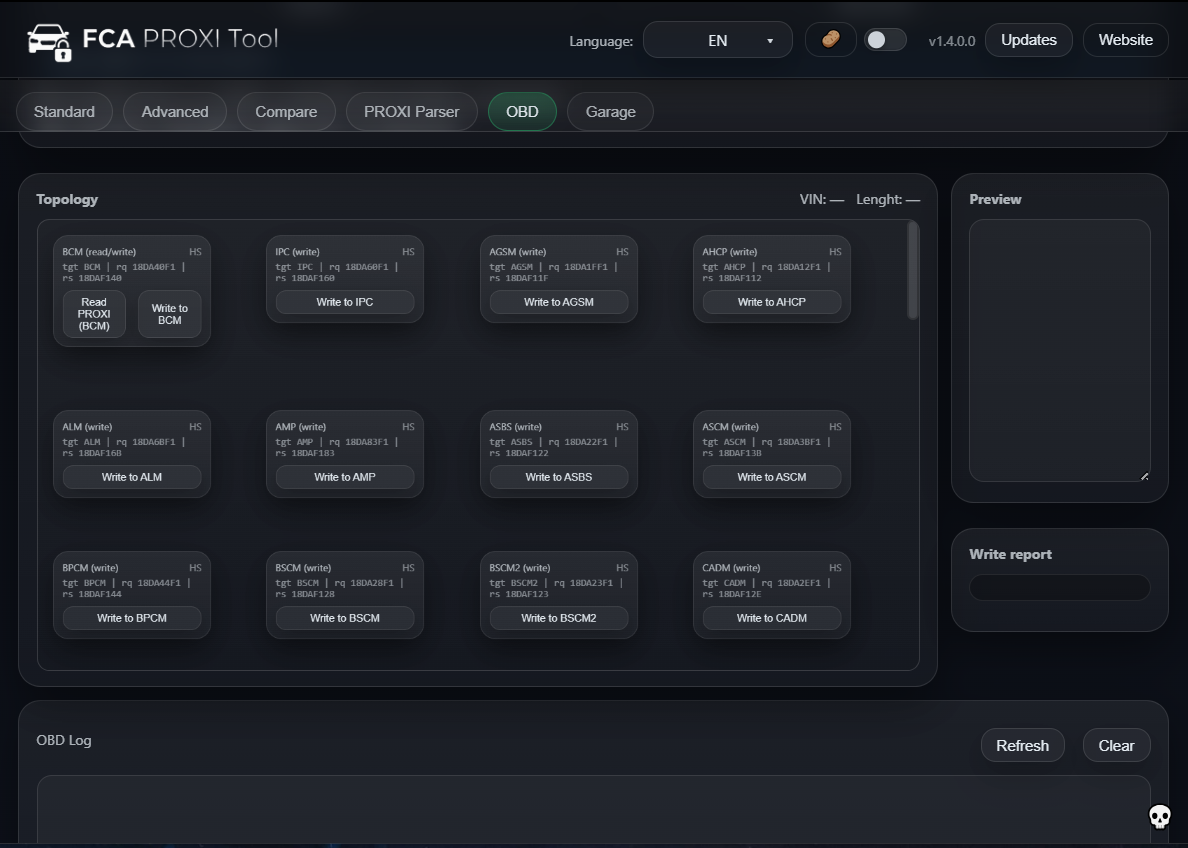Image resolution: width=1188 pixels, height=848 pixels.
Task: Refresh the OBD Log
Action: click(x=1022, y=744)
